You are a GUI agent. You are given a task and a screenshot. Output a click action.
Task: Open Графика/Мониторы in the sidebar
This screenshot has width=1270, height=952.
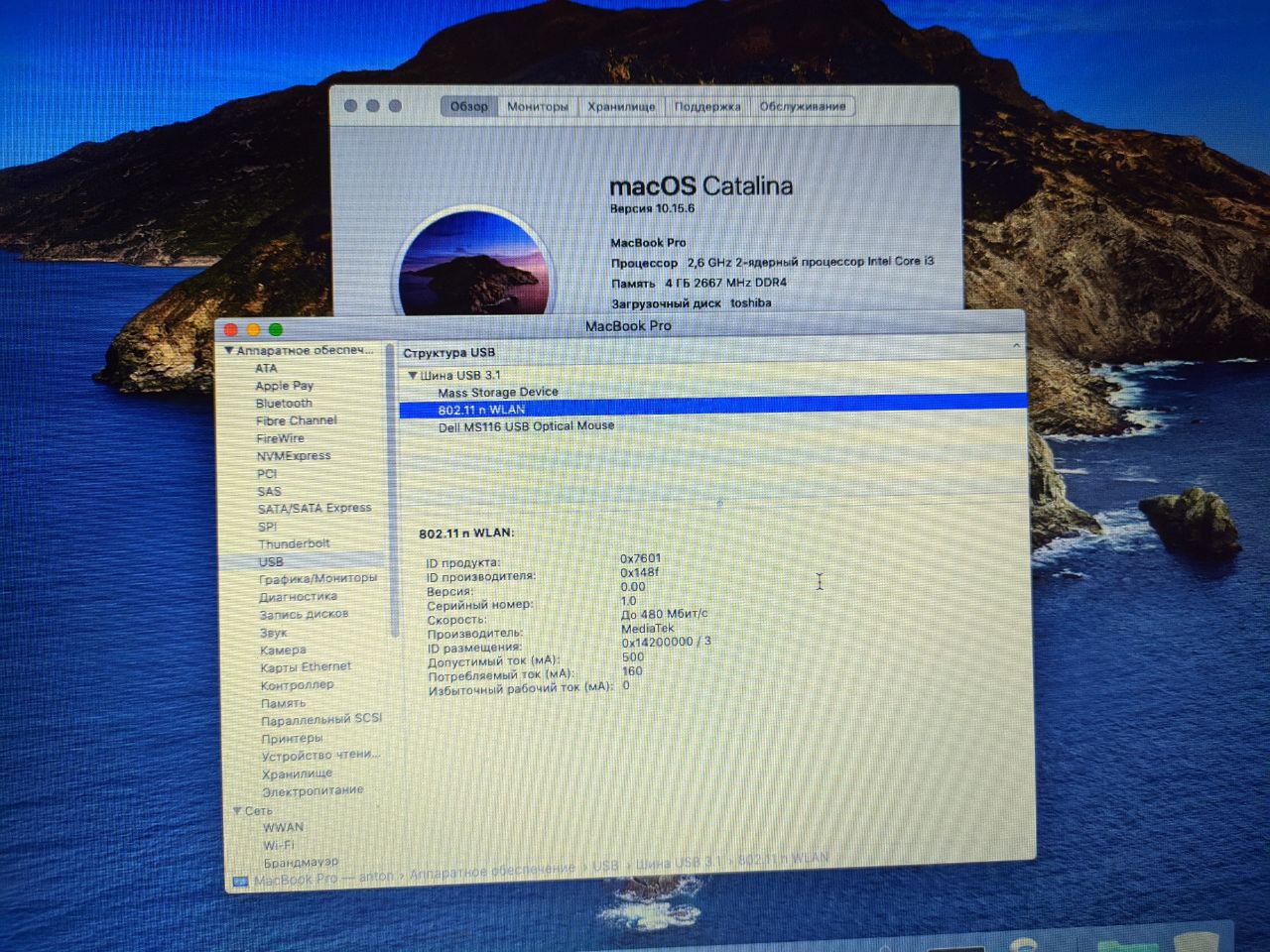click(317, 578)
